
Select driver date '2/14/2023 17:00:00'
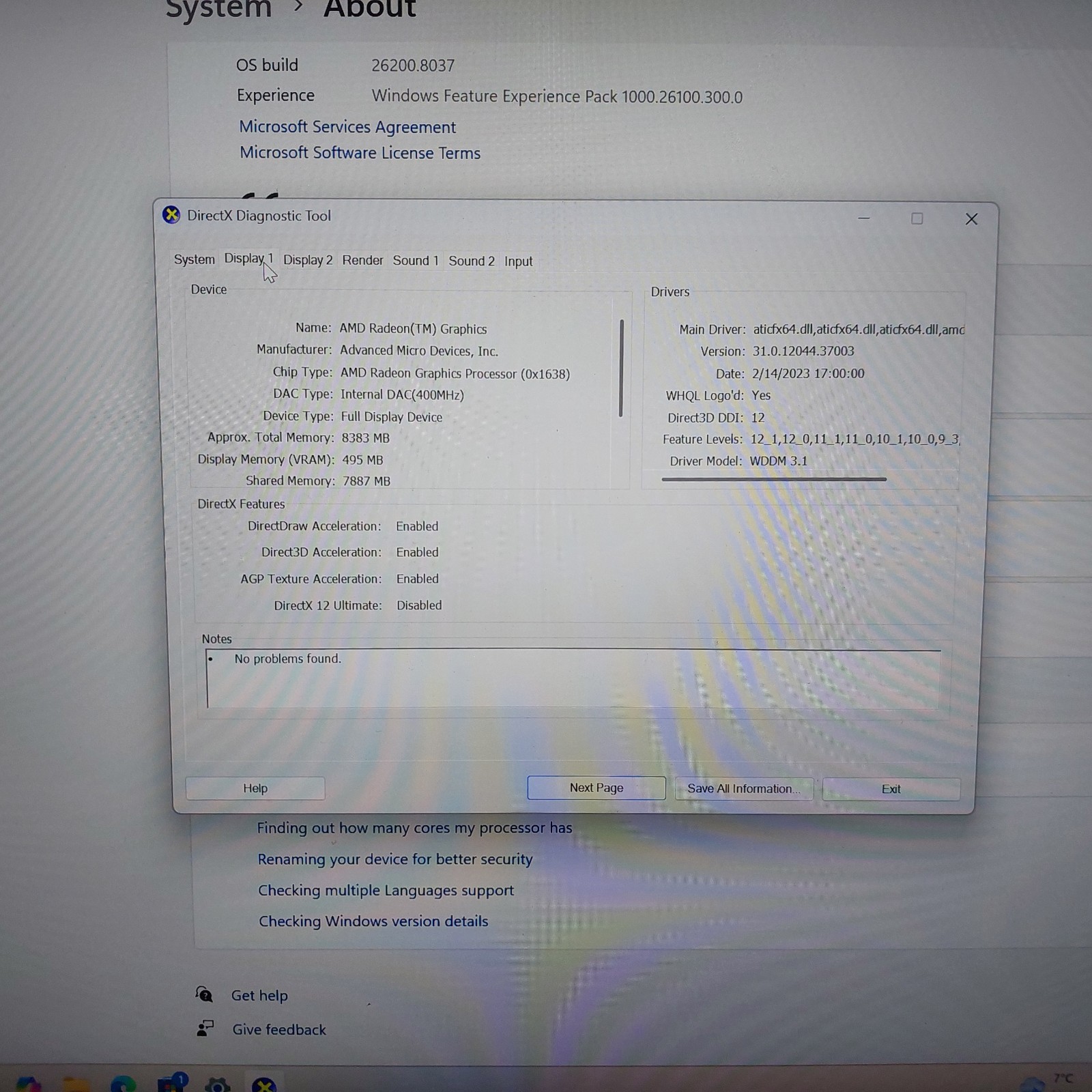(808, 373)
